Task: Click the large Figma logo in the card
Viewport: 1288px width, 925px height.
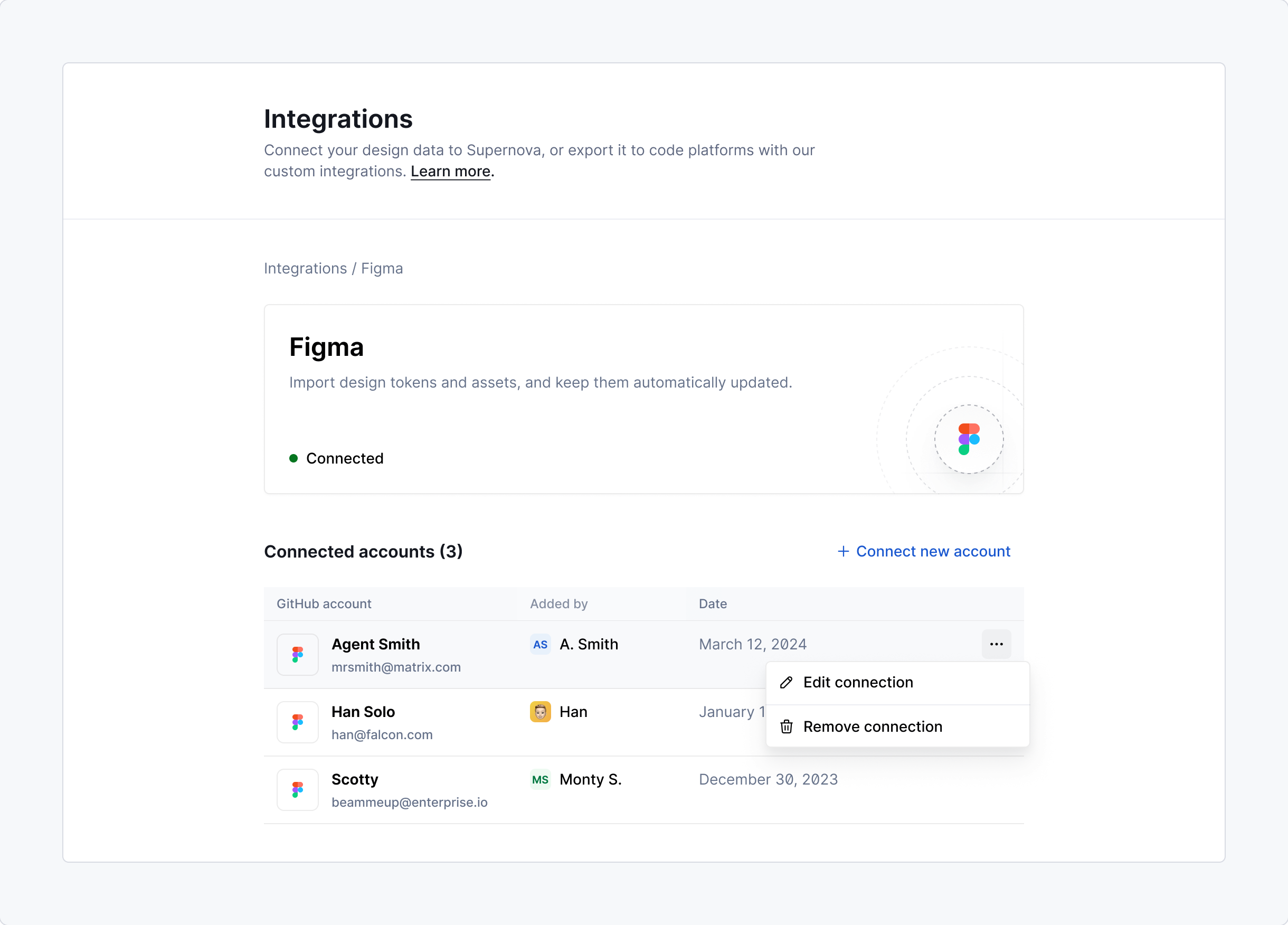Action: 969,439
